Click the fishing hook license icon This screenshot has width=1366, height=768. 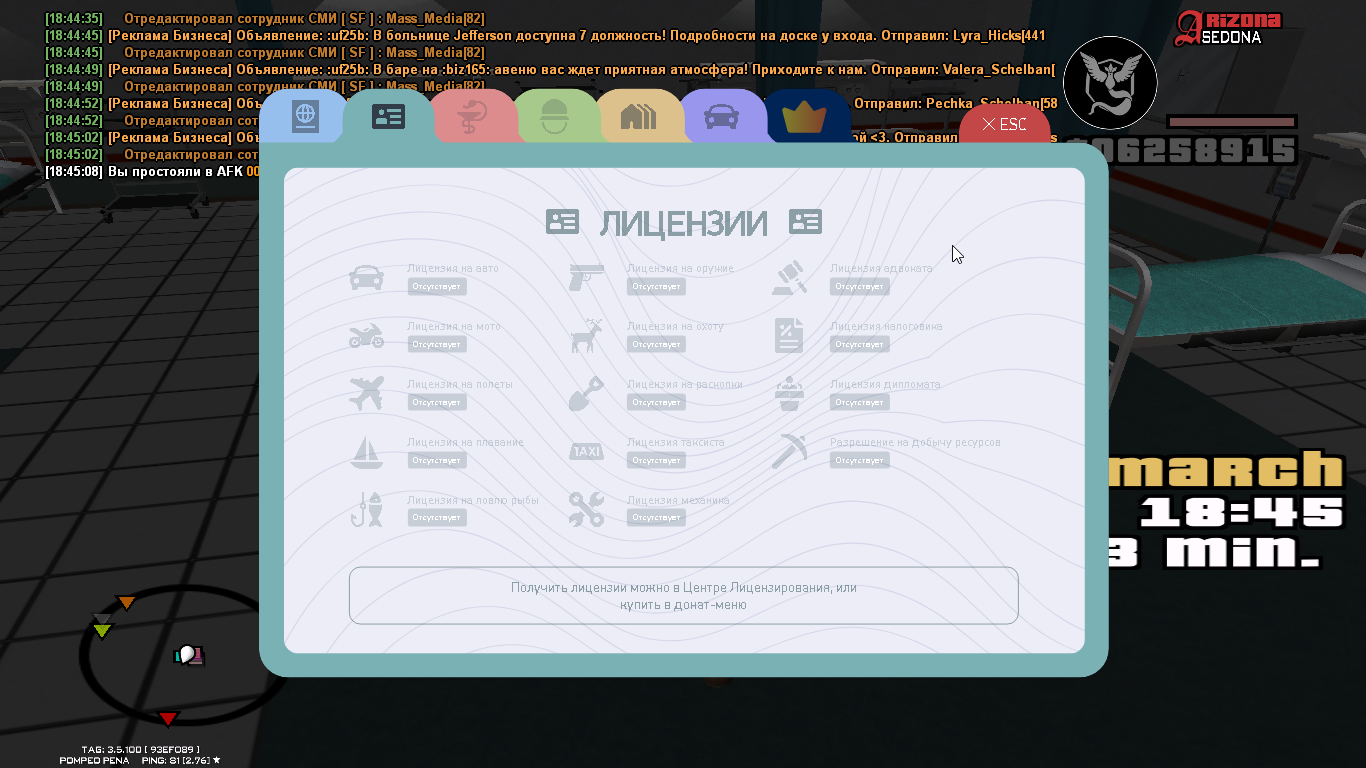point(366,509)
